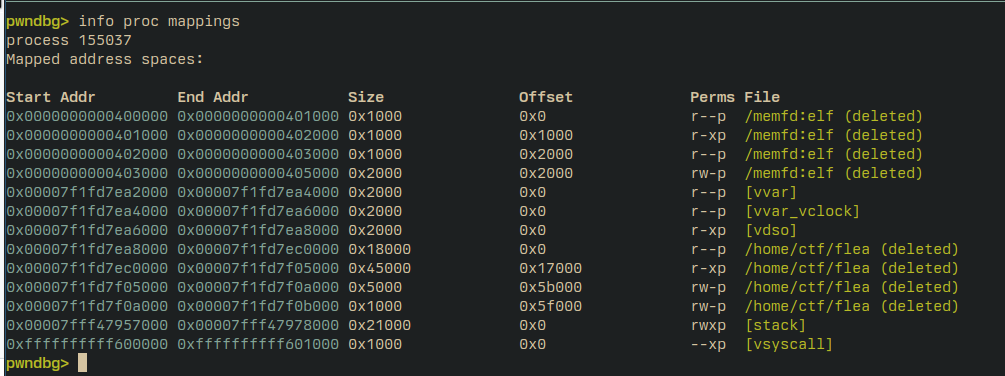Click the 'Start Addr' column header
The width and height of the screenshot is (1005, 376).
pyautogui.click(x=51, y=97)
